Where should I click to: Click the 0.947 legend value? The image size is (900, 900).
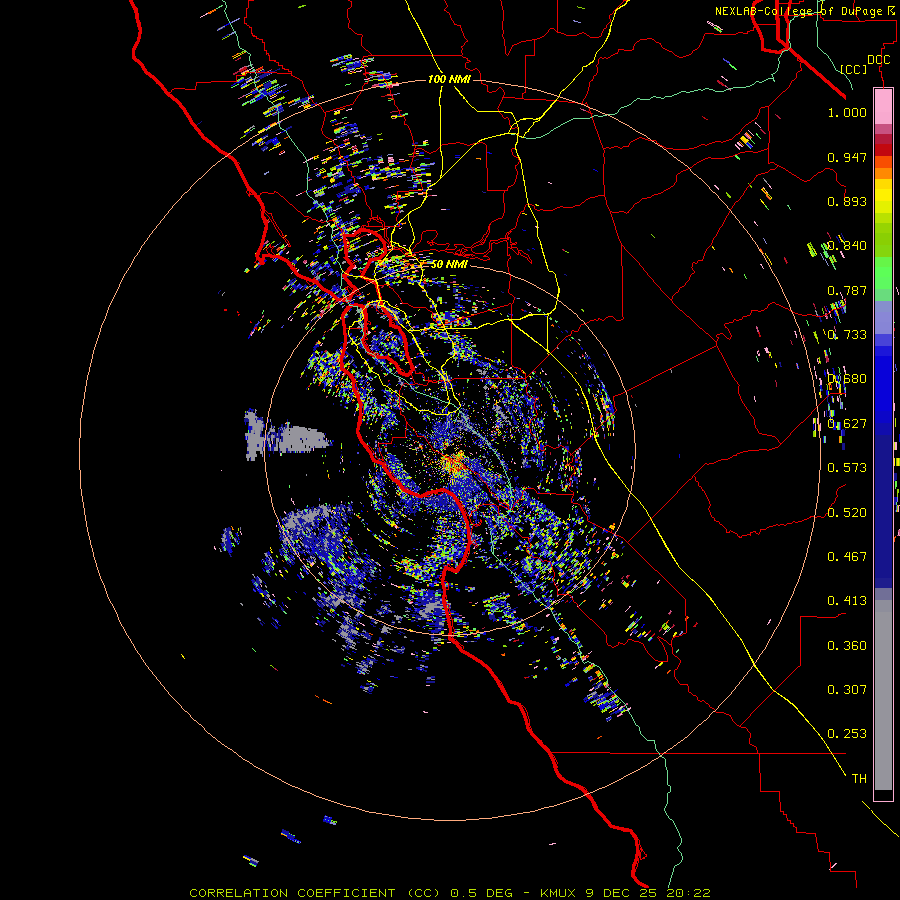(847, 157)
